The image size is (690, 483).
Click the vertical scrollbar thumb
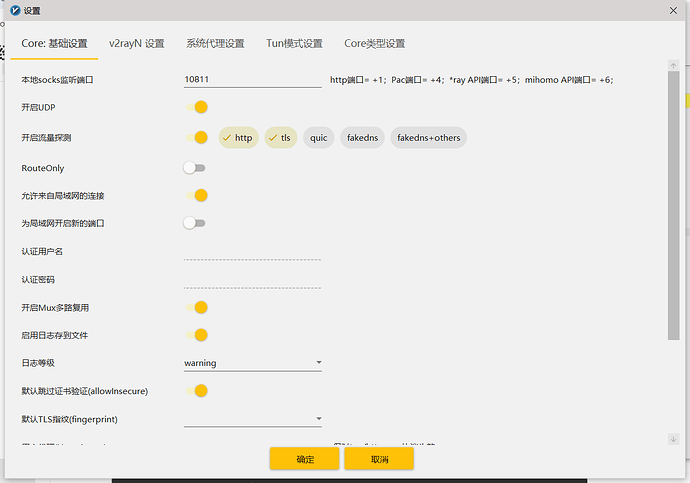coord(673,205)
